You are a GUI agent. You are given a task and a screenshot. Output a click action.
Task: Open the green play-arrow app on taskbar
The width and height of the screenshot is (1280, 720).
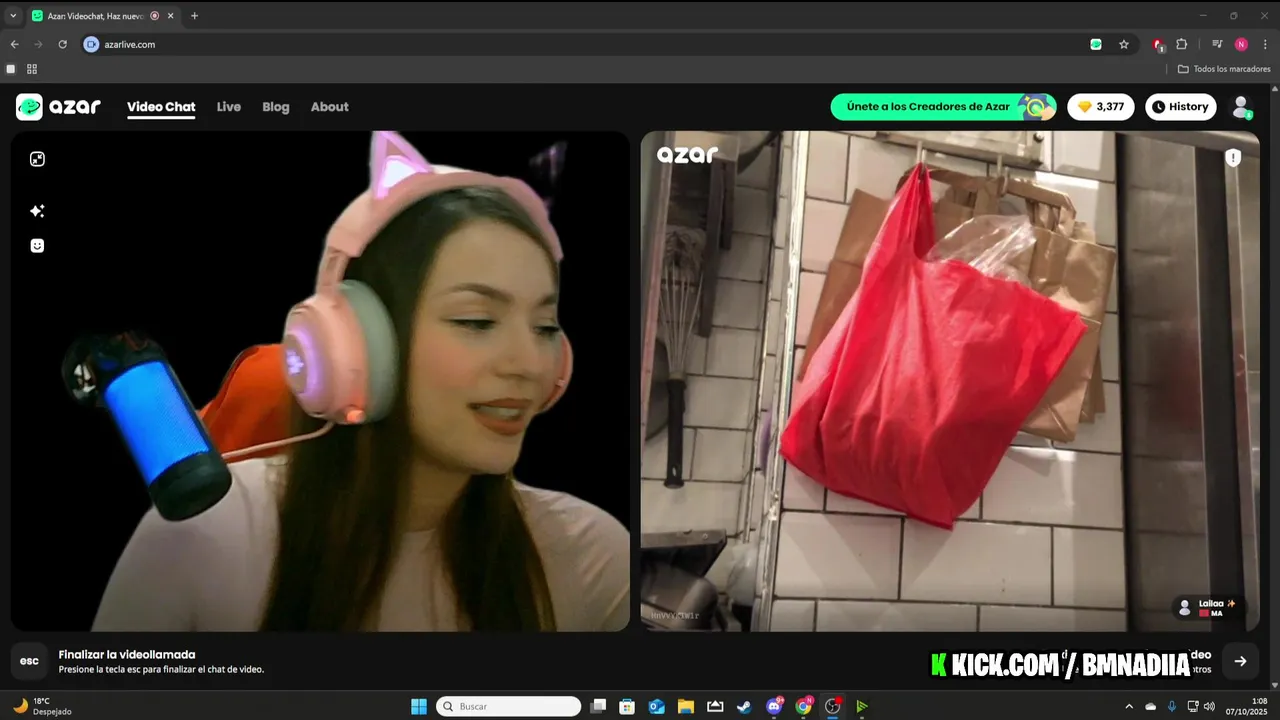[x=862, y=706]
